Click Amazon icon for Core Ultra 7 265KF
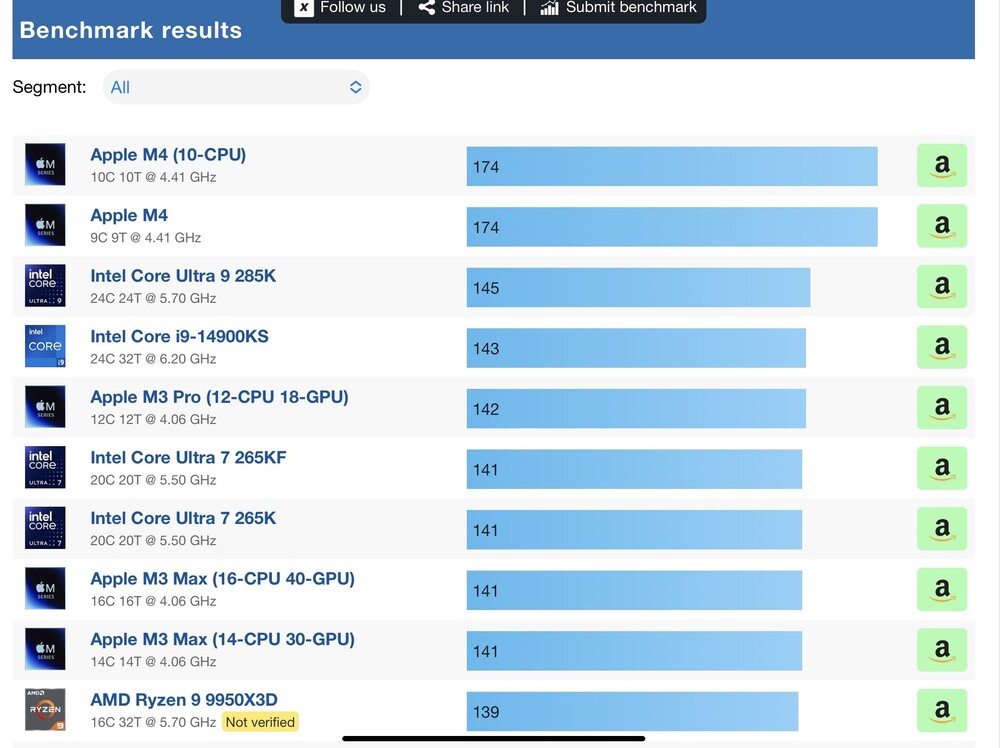This screenshot has height=748, width=1000. click(x=942, y=469)
